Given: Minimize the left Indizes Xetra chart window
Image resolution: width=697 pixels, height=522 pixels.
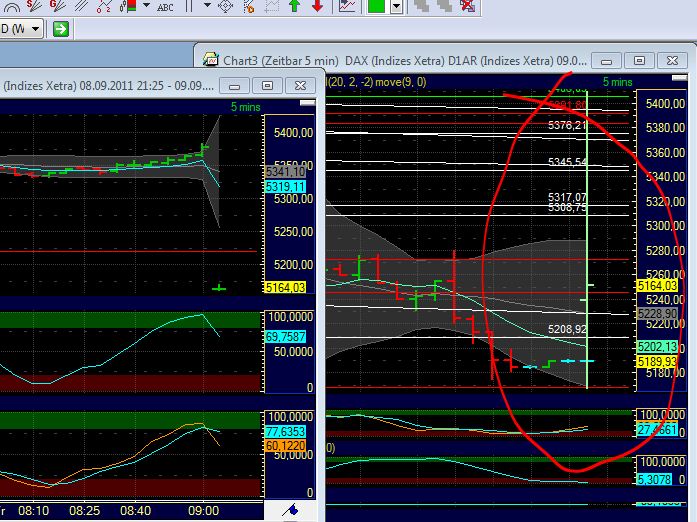Looking at the screenshot, I should tap(234, 86).
